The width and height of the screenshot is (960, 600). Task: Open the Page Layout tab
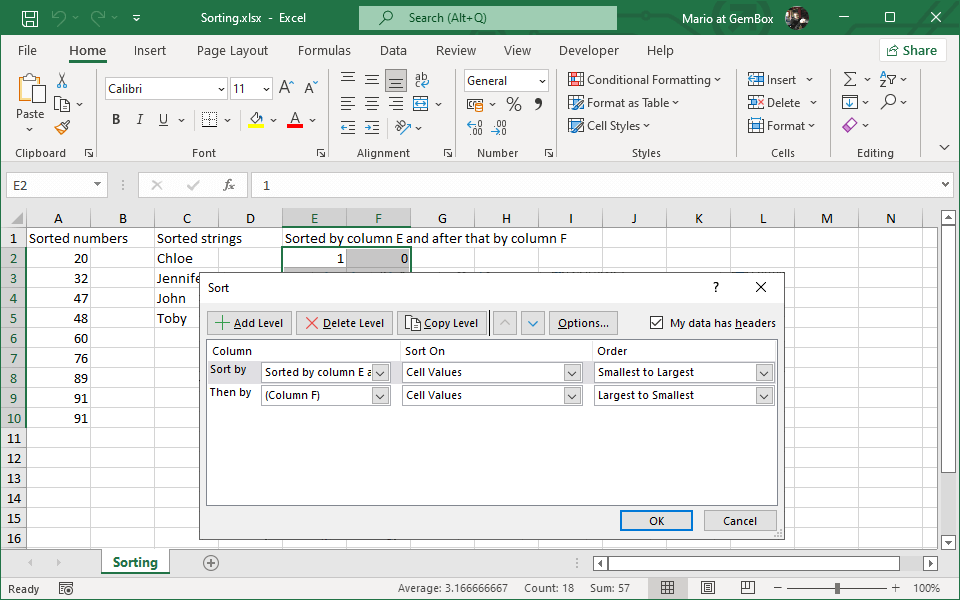coord(232,50)
